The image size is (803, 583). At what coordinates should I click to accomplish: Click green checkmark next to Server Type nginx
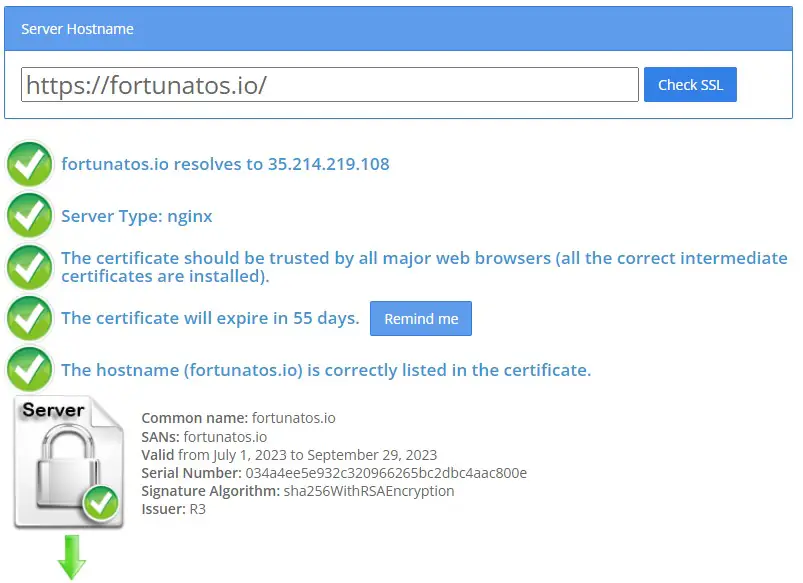pyautogui.click(x=29, y=216)
